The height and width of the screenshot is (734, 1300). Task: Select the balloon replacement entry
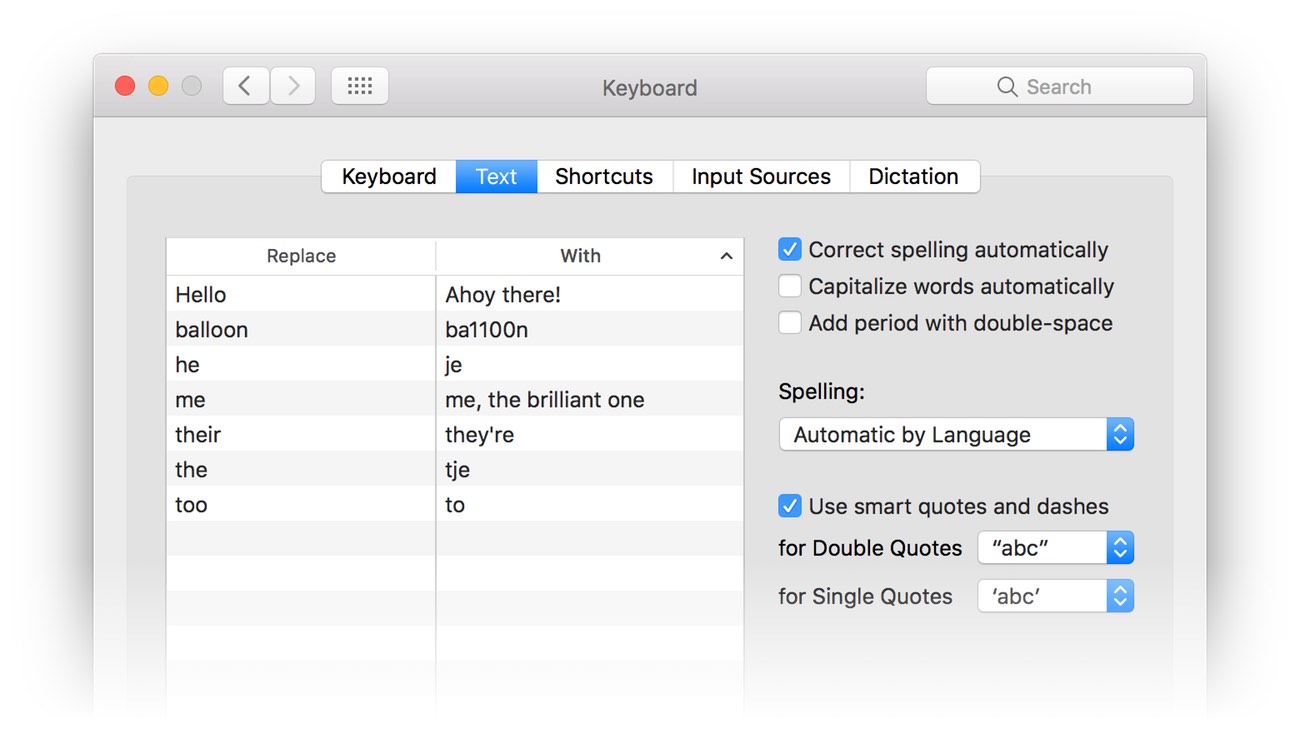[x=455, y=329]
